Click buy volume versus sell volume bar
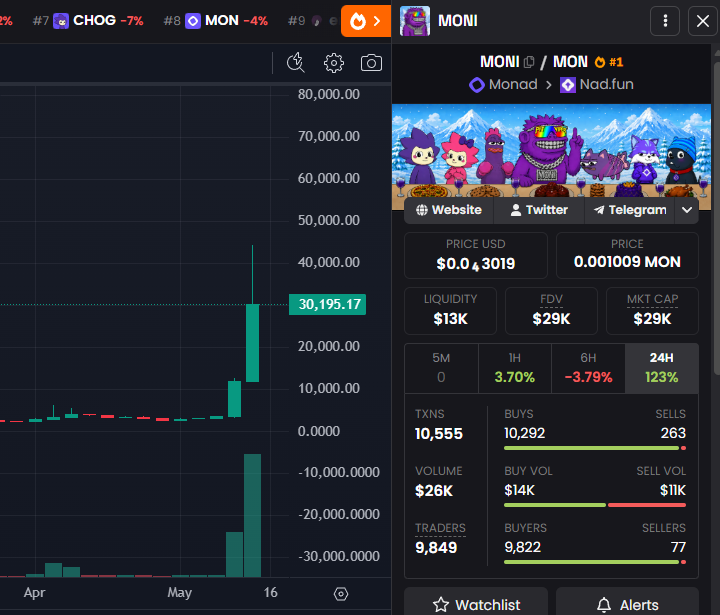The height and width of the screenshot is (615, 720). 595,505
